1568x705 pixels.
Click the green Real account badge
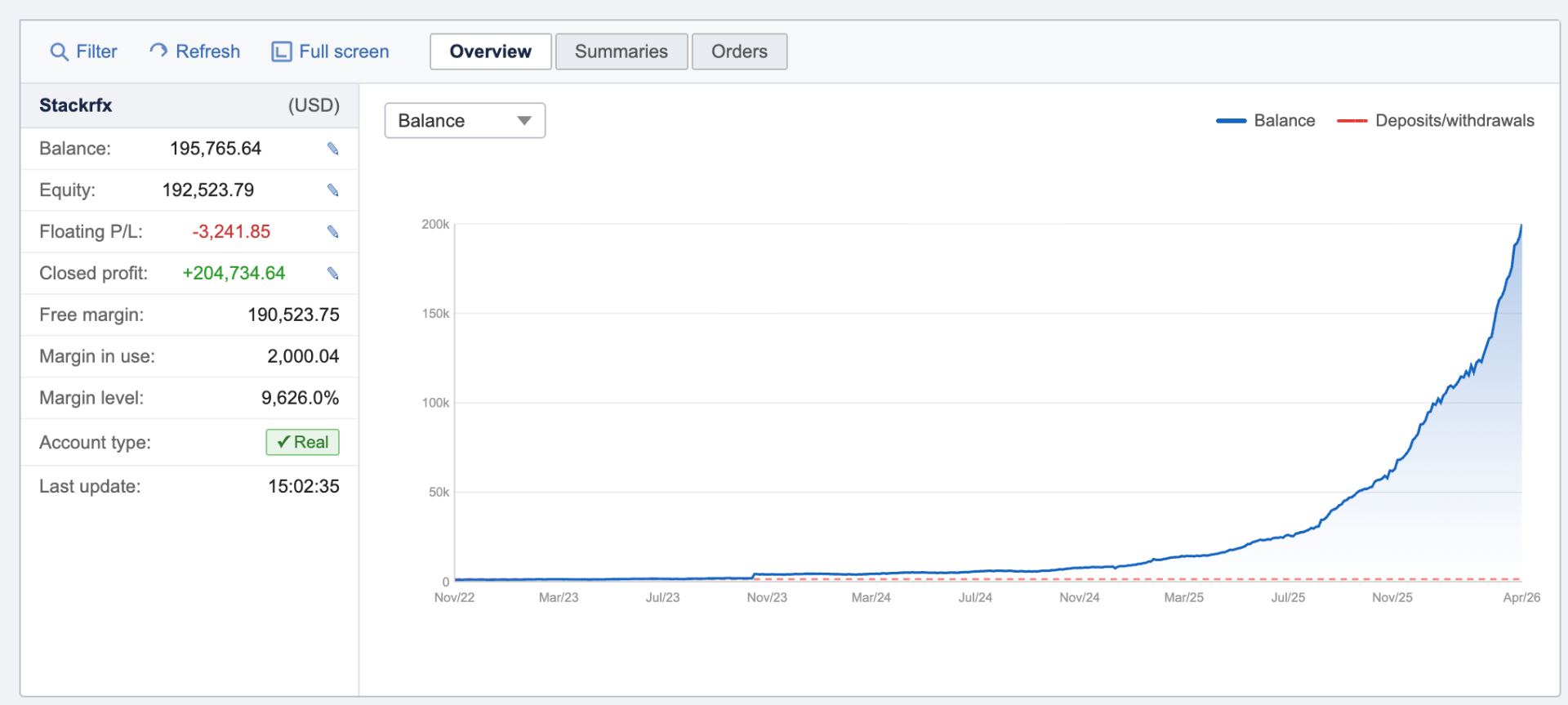[x=302, y=442]
